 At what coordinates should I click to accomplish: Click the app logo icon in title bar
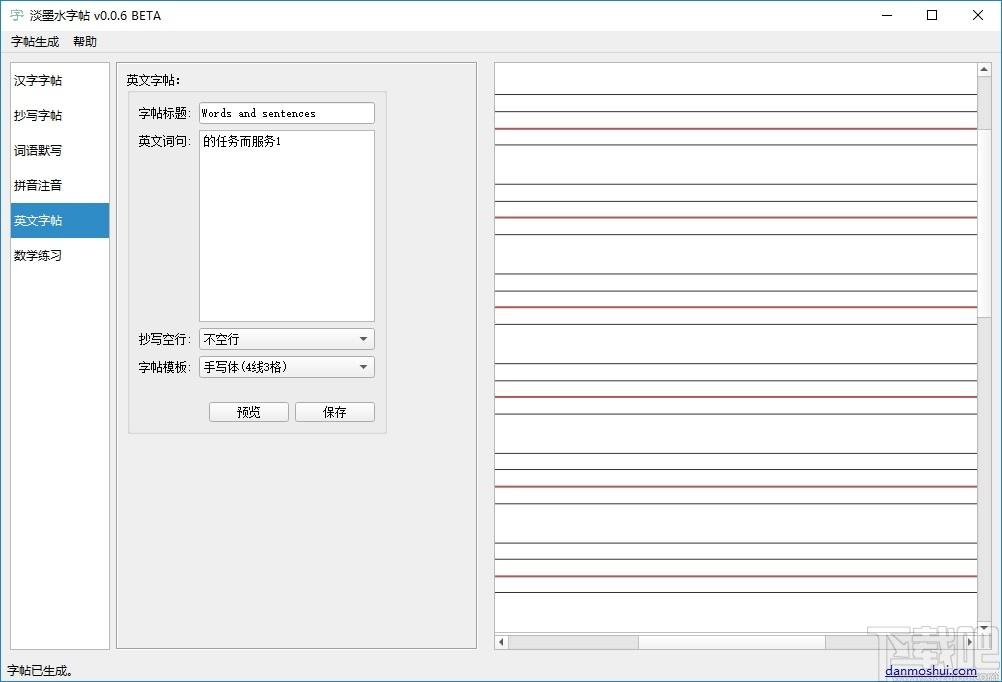pyautogui.click(x=17, y=15)
